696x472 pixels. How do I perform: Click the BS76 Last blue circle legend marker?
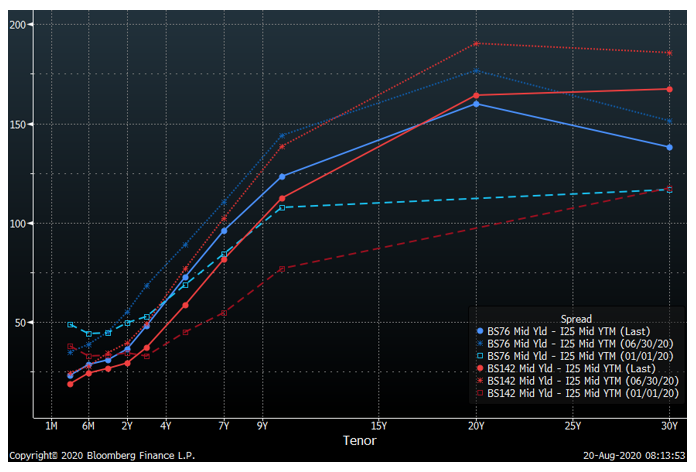click(481, 331)
